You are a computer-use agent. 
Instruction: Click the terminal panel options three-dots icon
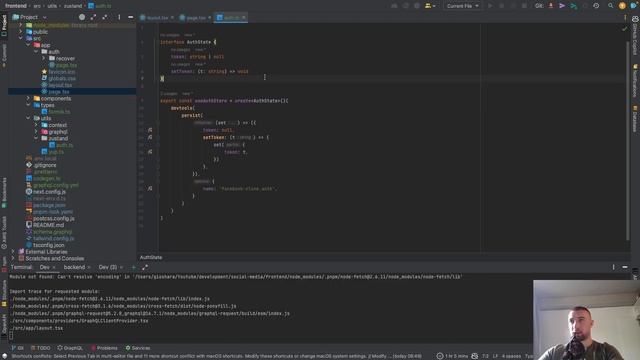coord(613,267)
